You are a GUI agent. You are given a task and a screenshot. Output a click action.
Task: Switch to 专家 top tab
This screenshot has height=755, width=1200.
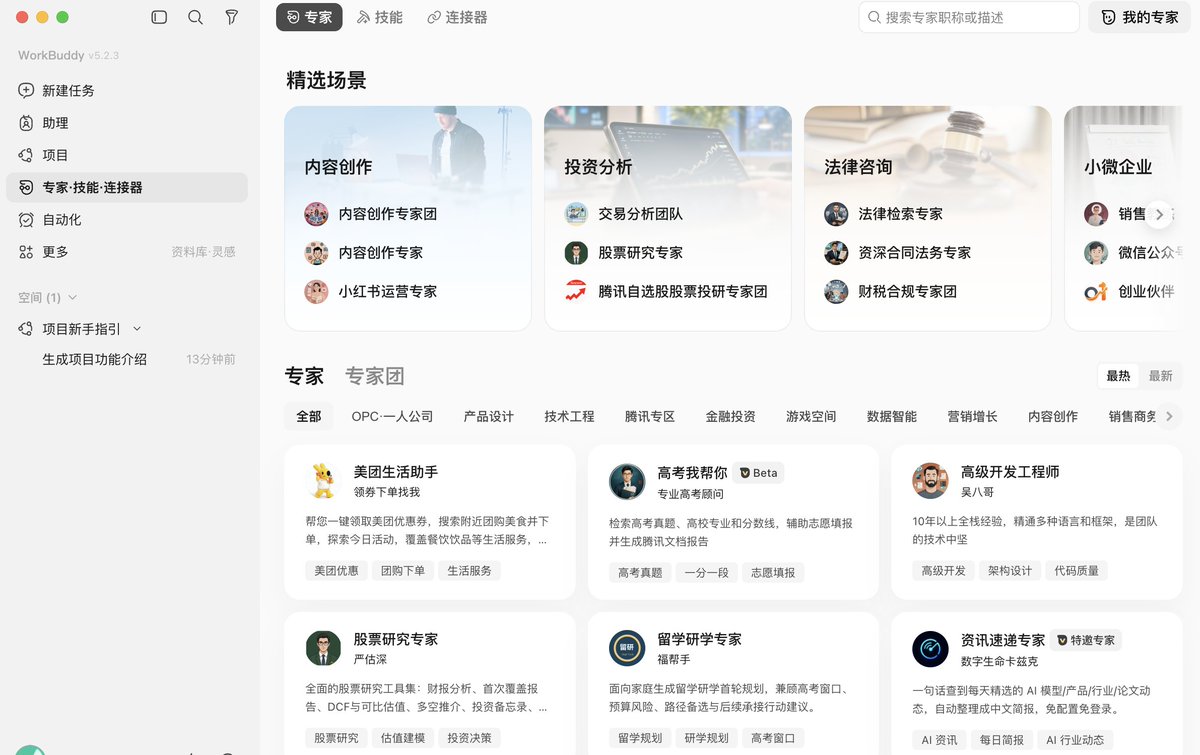[309, 17]
